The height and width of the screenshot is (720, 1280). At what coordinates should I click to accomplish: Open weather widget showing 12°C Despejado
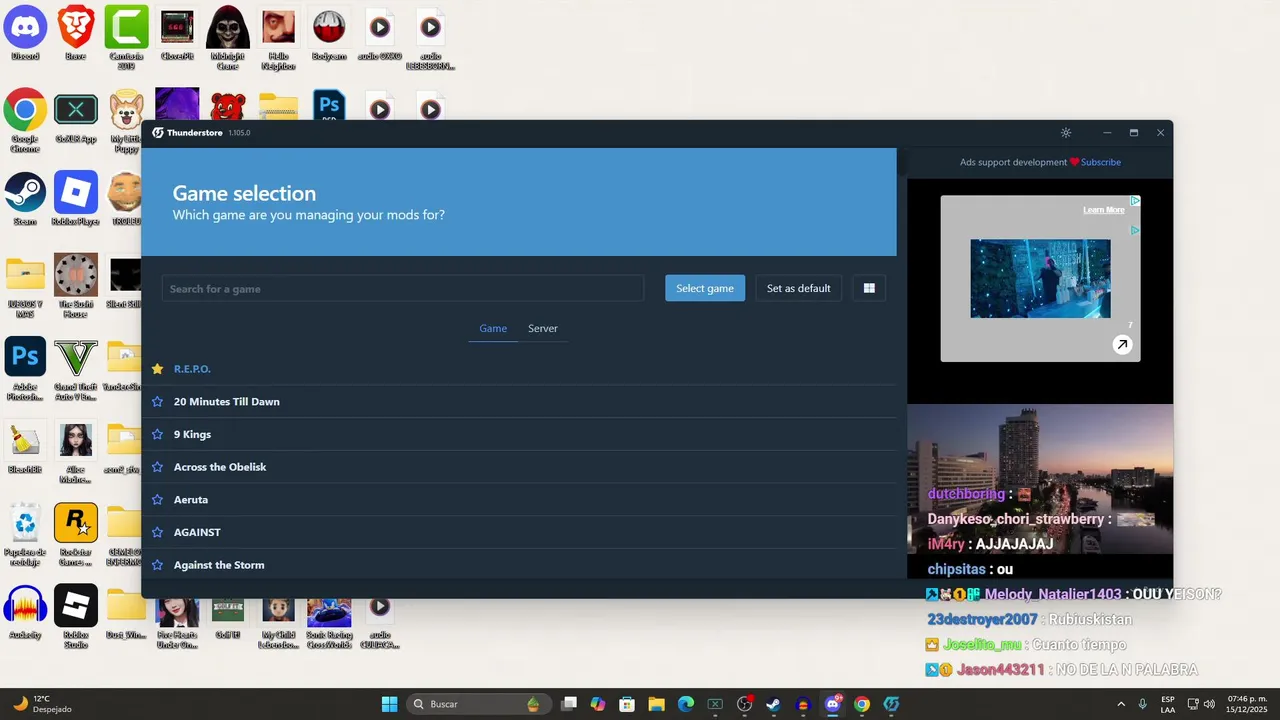[42, 704]
